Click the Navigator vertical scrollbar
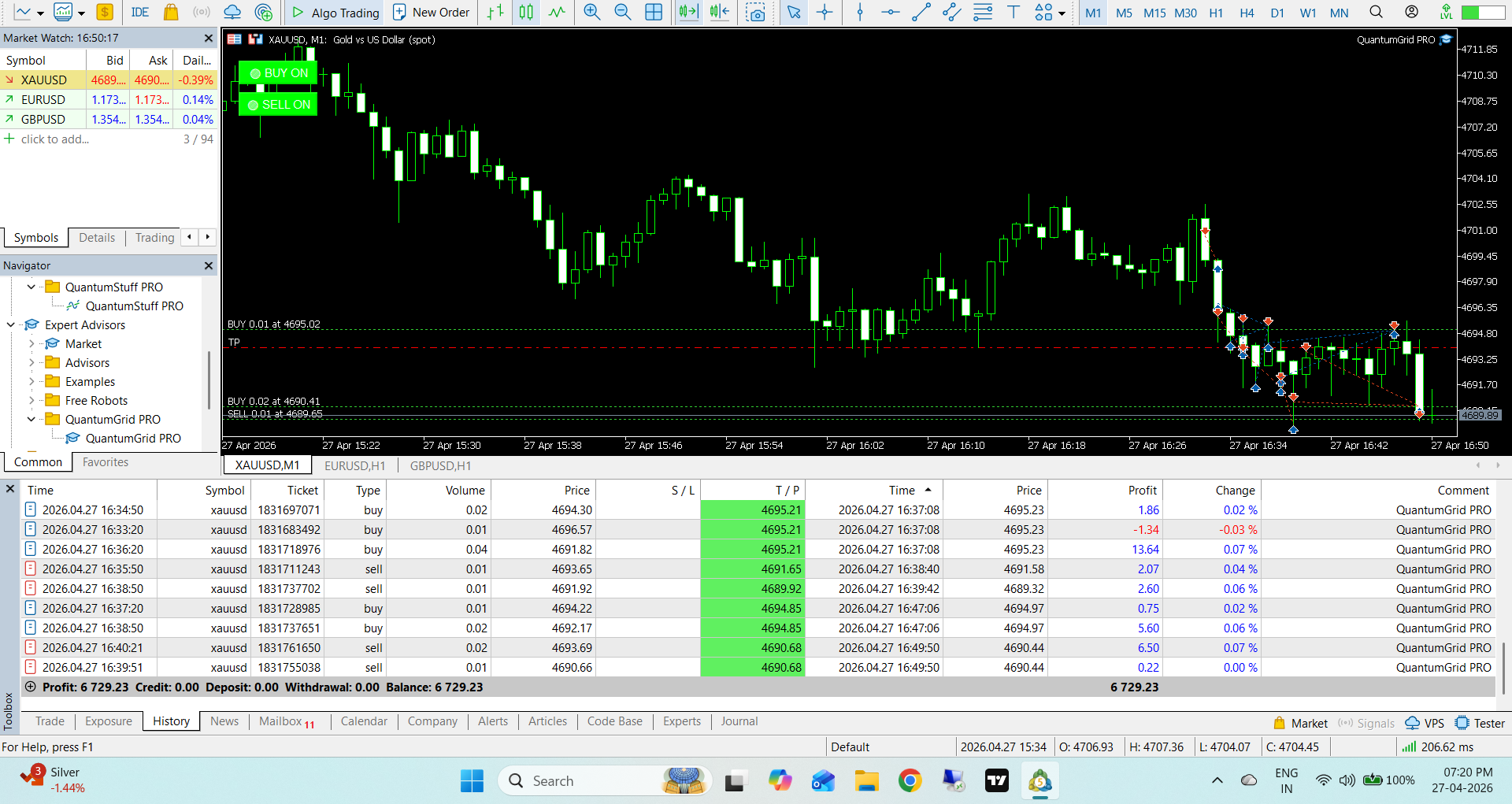This screenshot has height=804, width=1512. [x=209, y=380]
